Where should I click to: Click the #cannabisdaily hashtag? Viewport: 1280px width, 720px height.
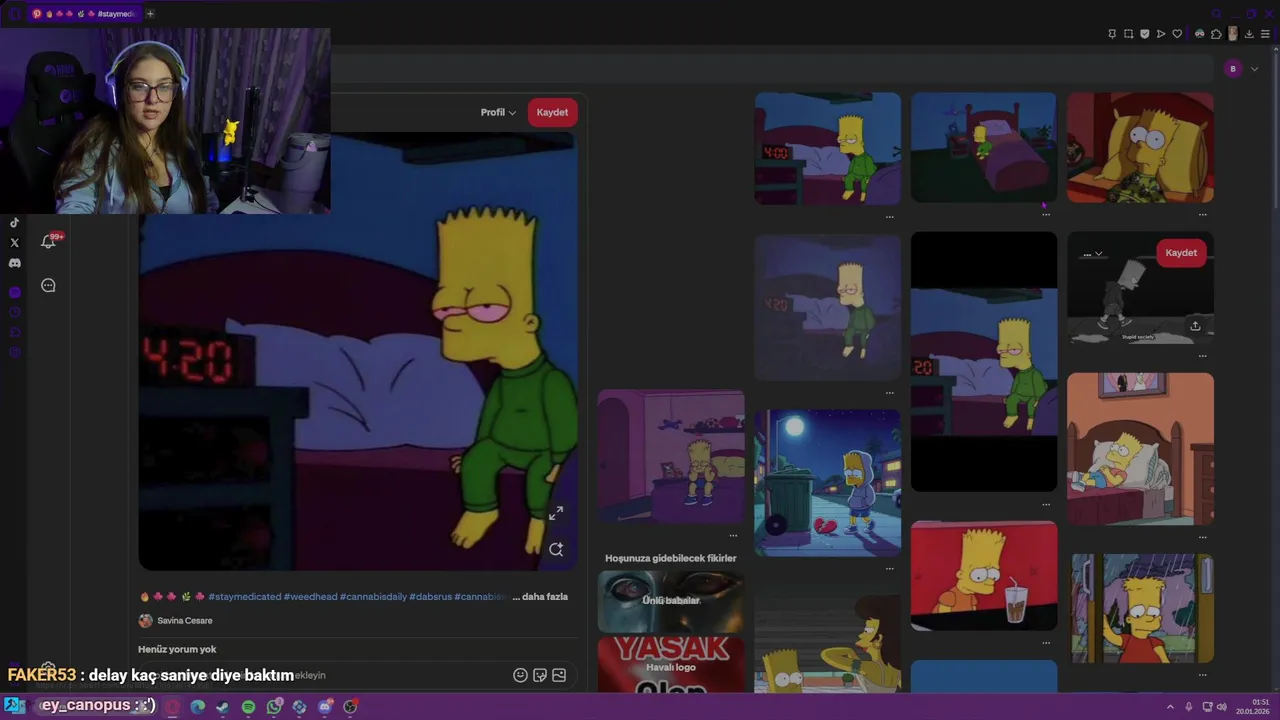point(374,597)
